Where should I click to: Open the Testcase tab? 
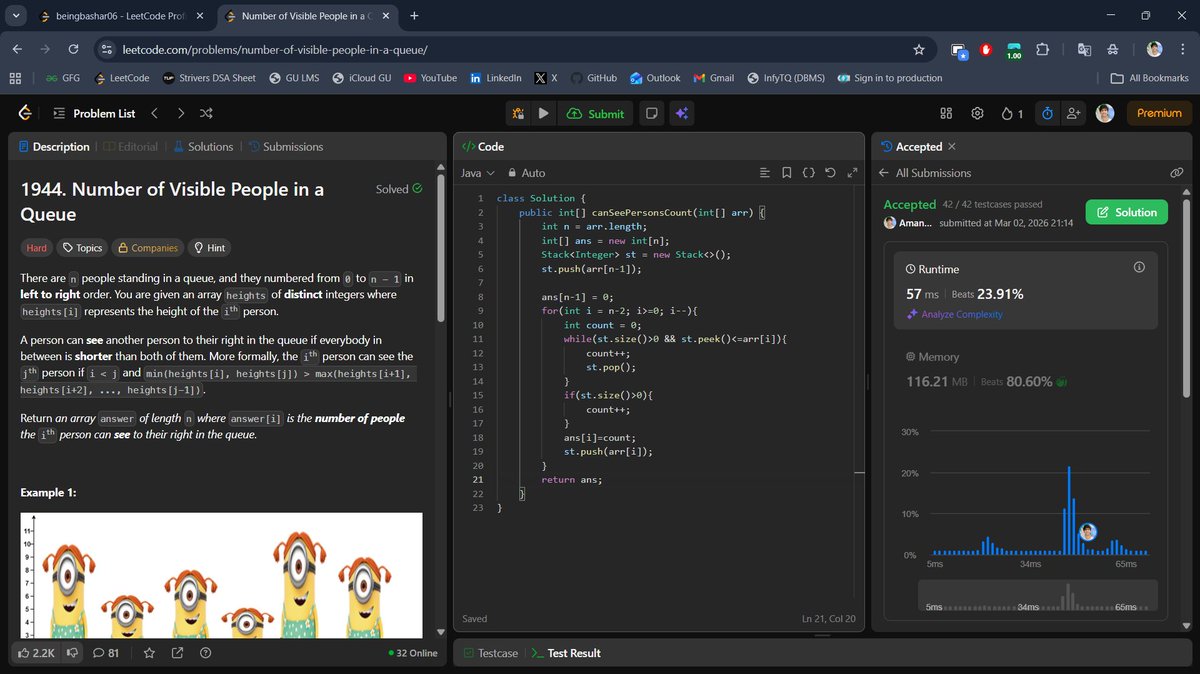point(490,653)
